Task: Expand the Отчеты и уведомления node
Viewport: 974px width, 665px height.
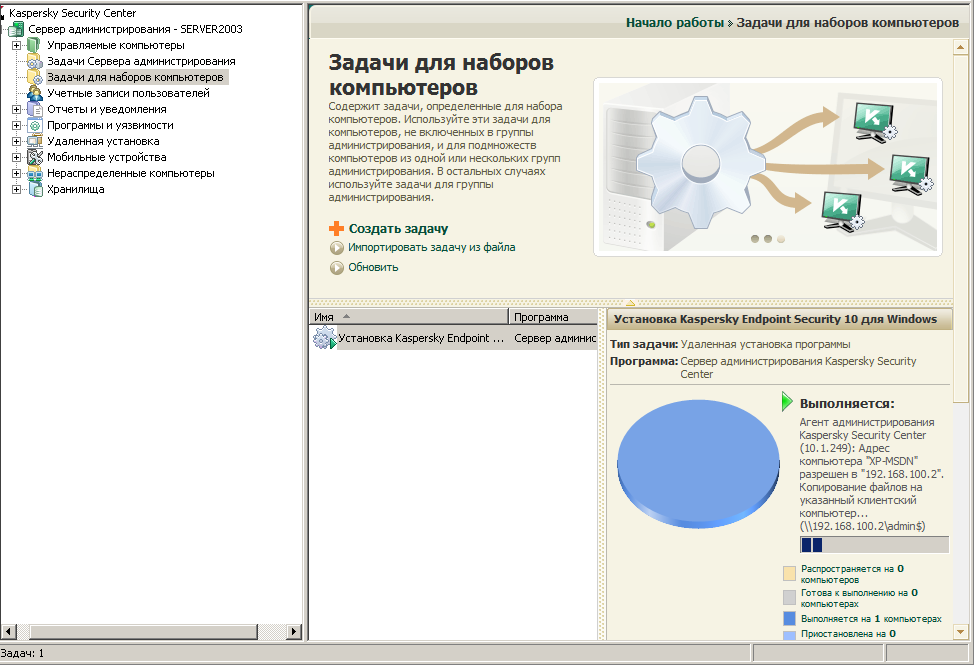Action: [16, 109]
